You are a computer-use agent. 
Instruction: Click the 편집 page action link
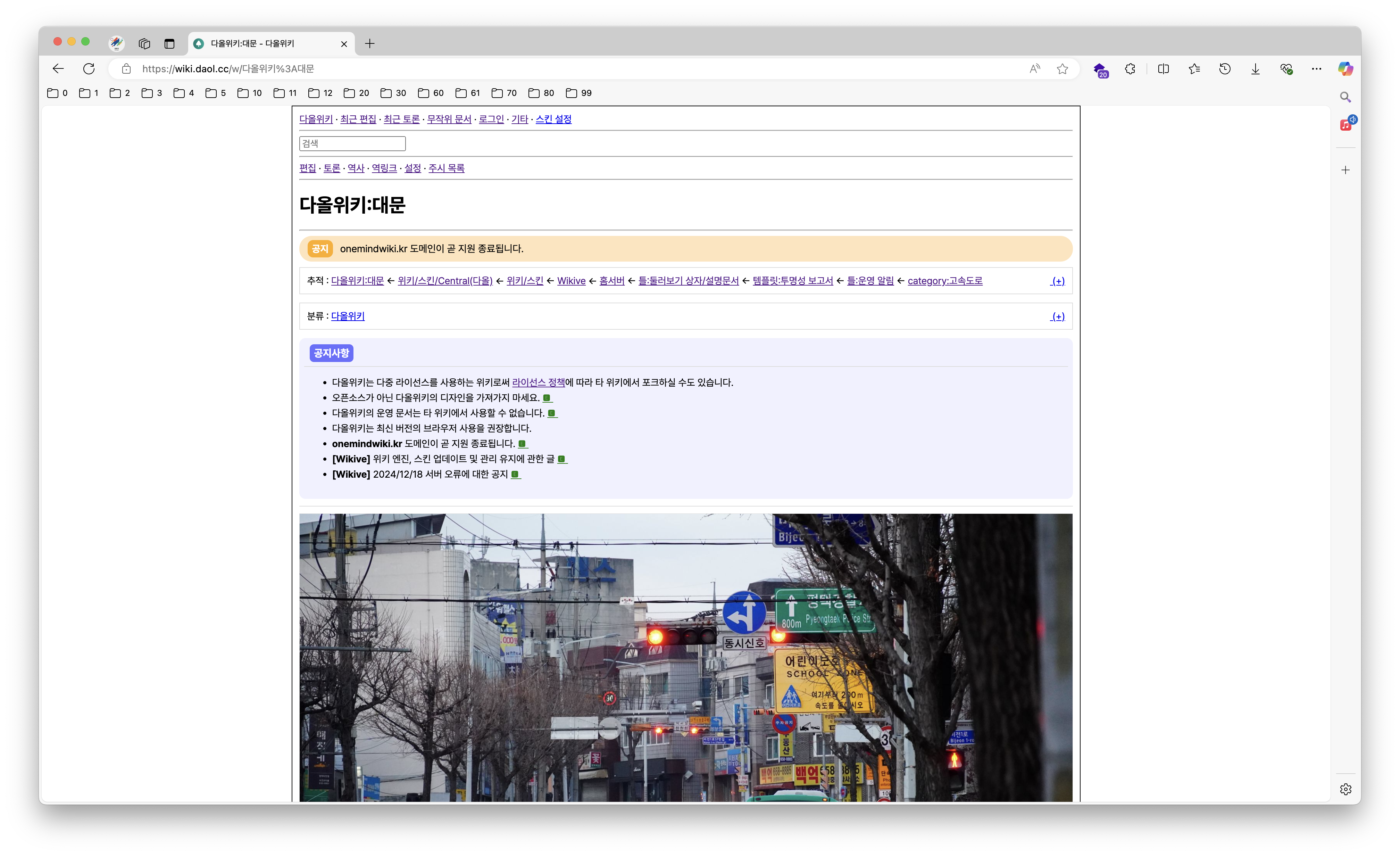[x=307, y=168]
